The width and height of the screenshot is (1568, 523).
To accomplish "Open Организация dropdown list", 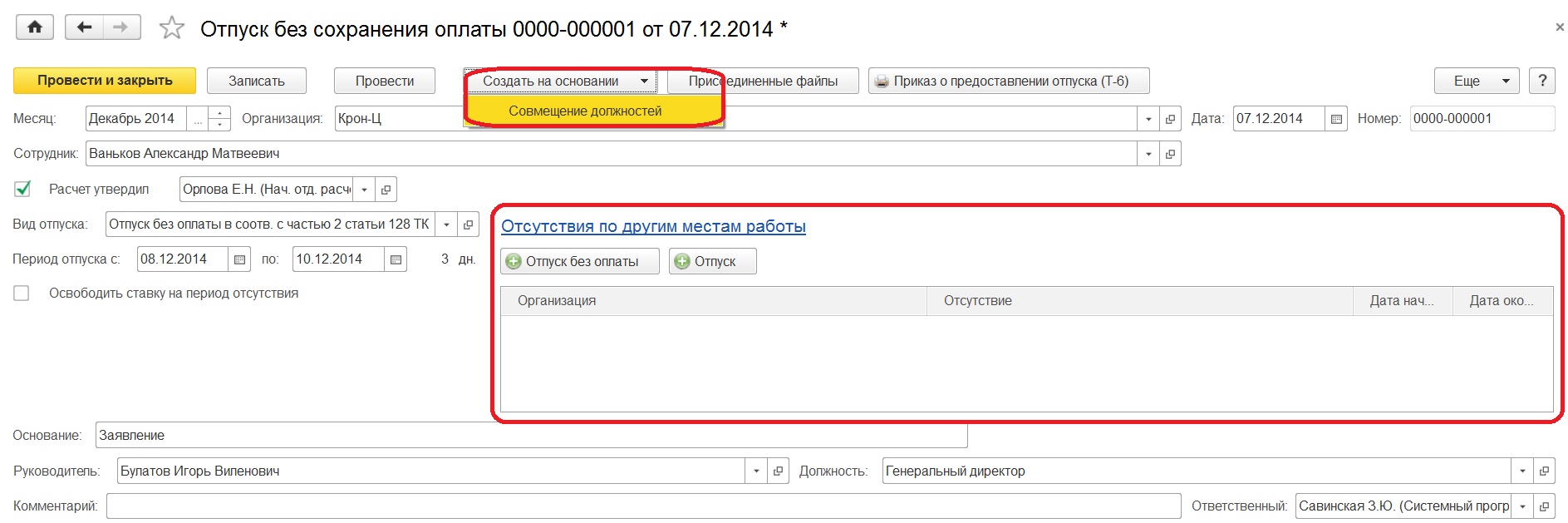I will tap(1148, 119).
